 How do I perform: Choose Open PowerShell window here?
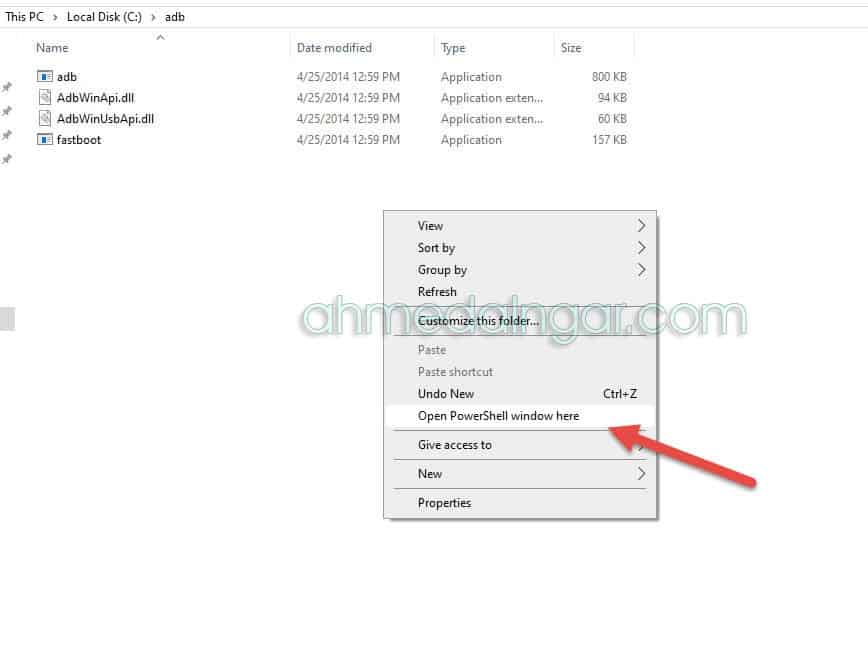pyautogui.click(x=520, y=416)
